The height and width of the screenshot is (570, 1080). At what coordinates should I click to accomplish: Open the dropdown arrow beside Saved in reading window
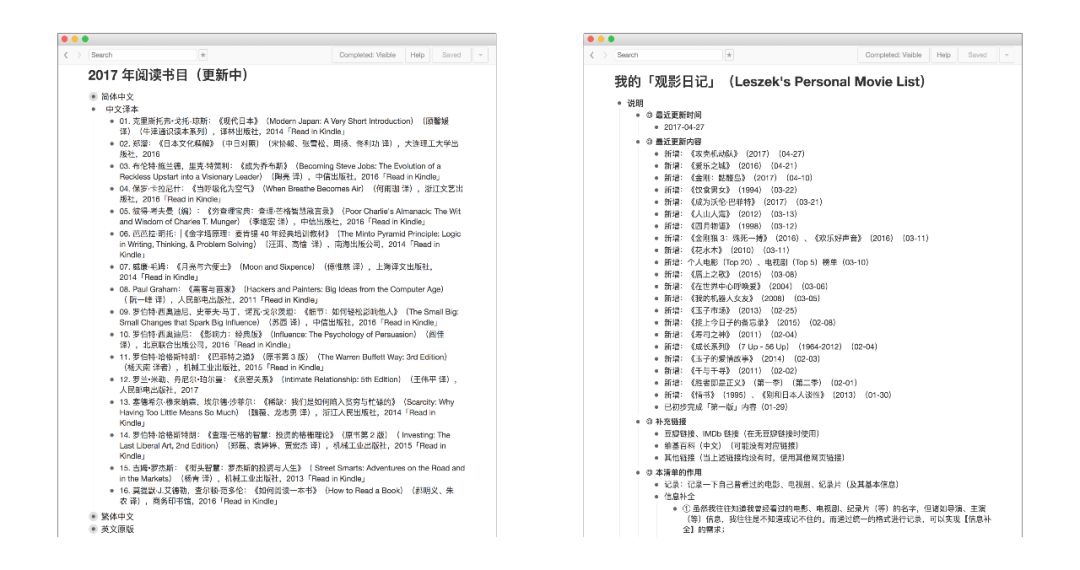click(480, 55)
